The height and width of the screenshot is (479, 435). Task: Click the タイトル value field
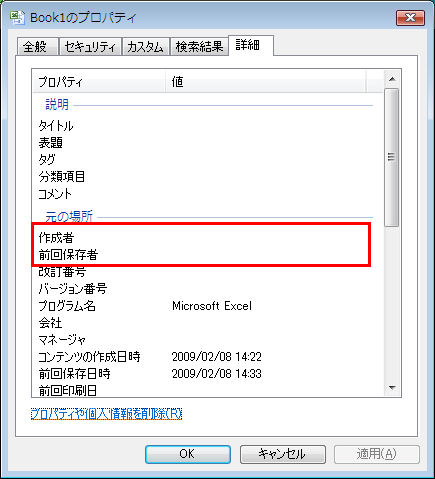click(x=272, y=126)
